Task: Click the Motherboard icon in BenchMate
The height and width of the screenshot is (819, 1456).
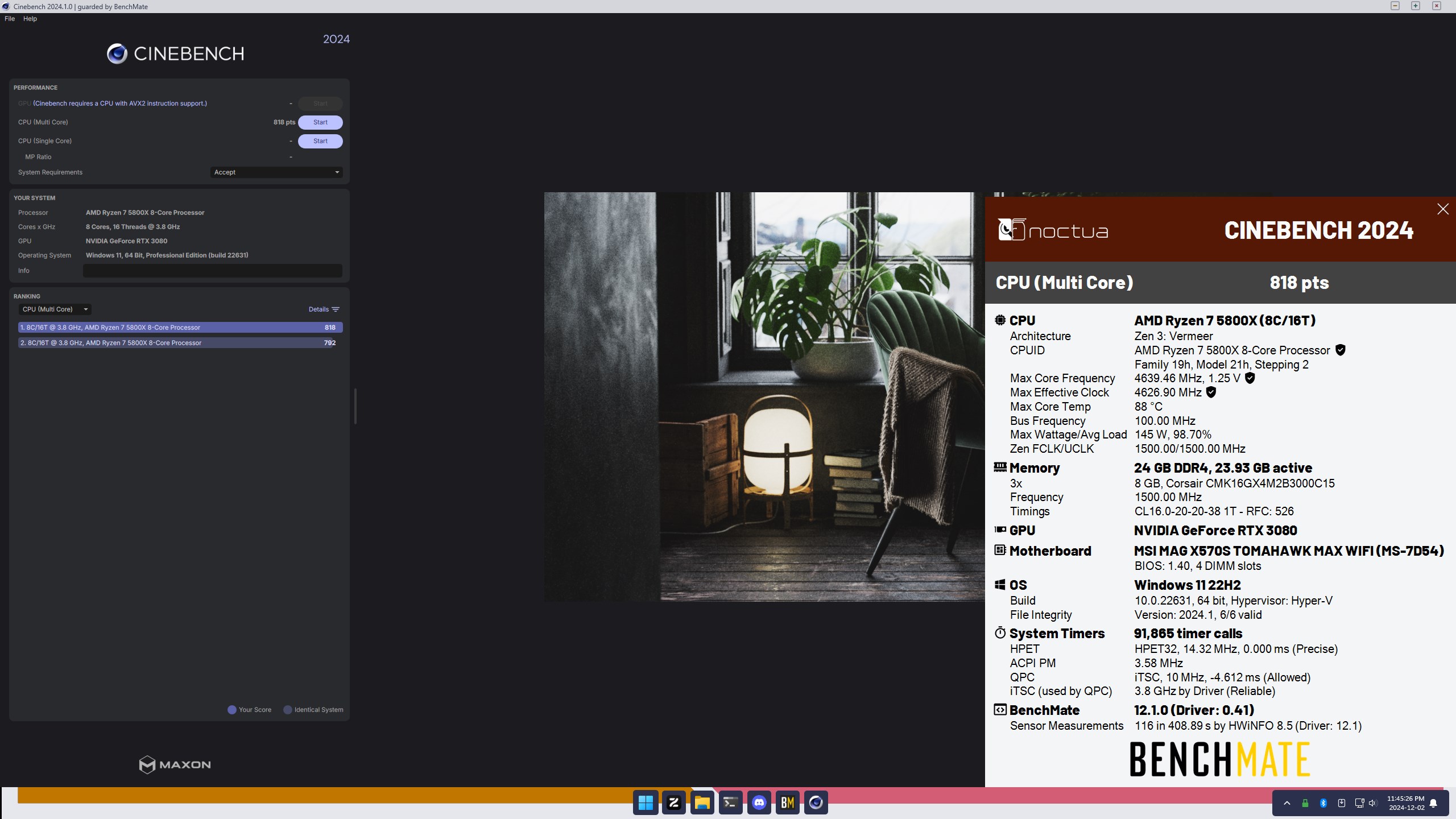Action: click(1000, 550)
